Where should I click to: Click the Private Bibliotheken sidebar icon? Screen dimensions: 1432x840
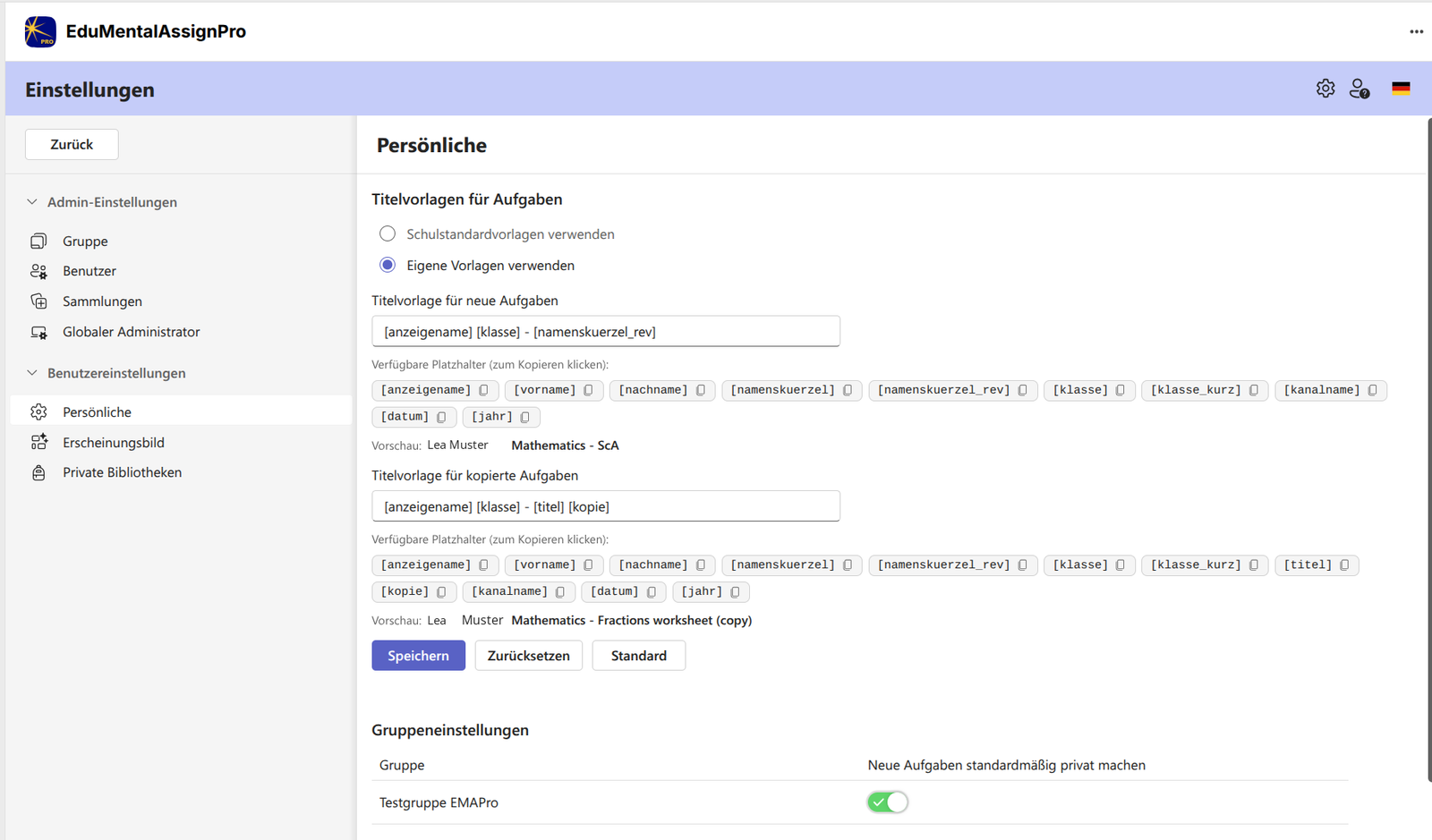pyautogui.click(x=38, y=472)
